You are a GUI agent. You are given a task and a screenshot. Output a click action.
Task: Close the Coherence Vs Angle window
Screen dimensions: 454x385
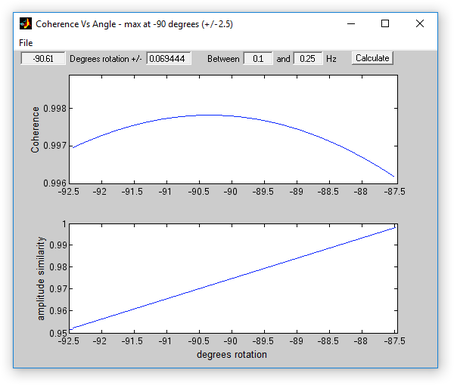(x=420, y=24)
